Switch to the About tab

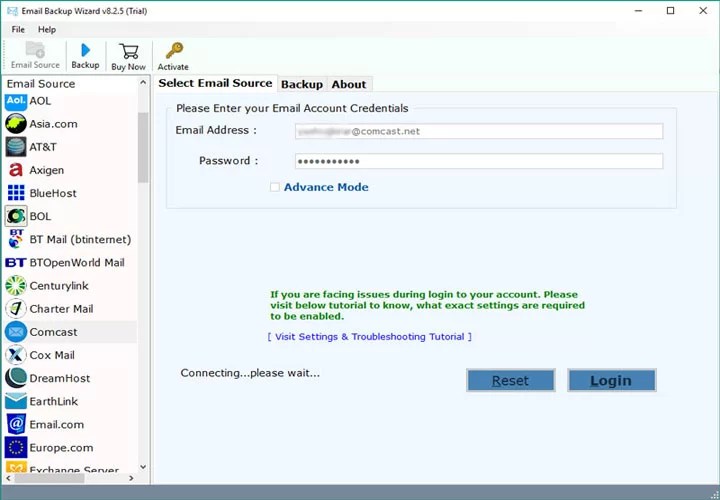(349, 84)
